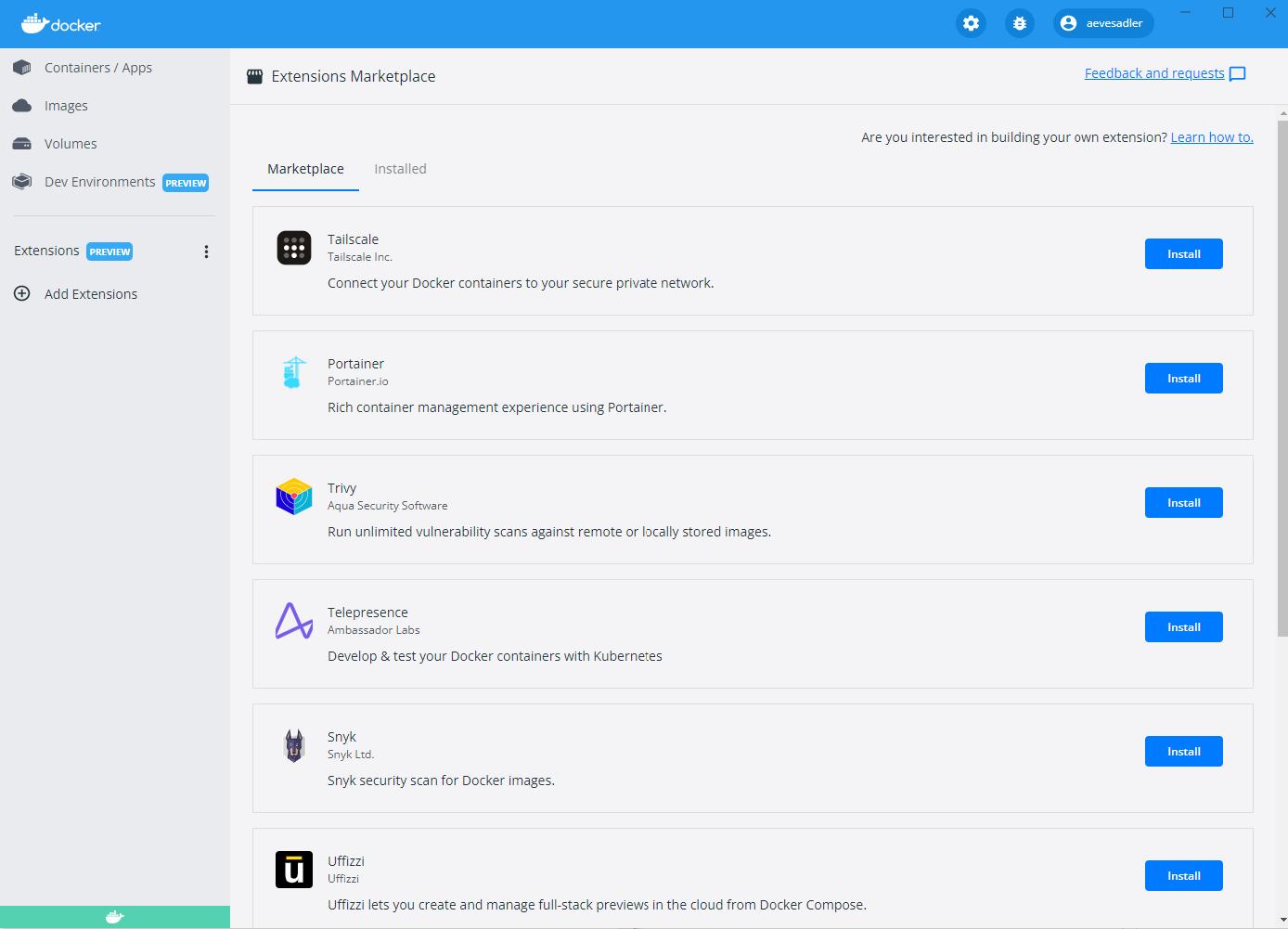Click the Portainer.io publisher text
Viewport: 1288px width, 929px height.
[x=358, y=381]
